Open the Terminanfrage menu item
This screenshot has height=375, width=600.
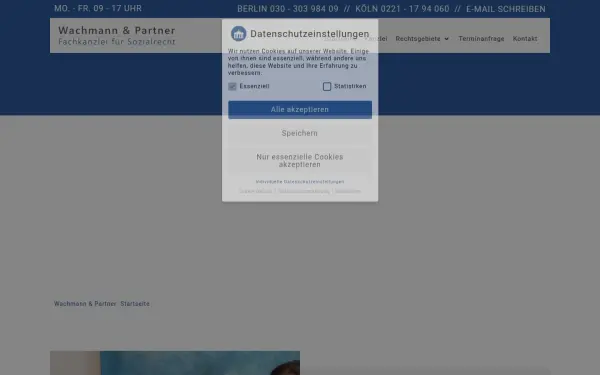click(481, 39)
